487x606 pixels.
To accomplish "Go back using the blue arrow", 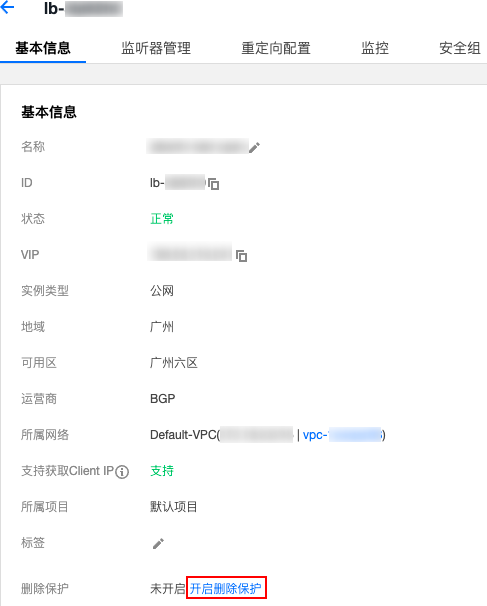I will pyautogui.click(x=7, y=7).
